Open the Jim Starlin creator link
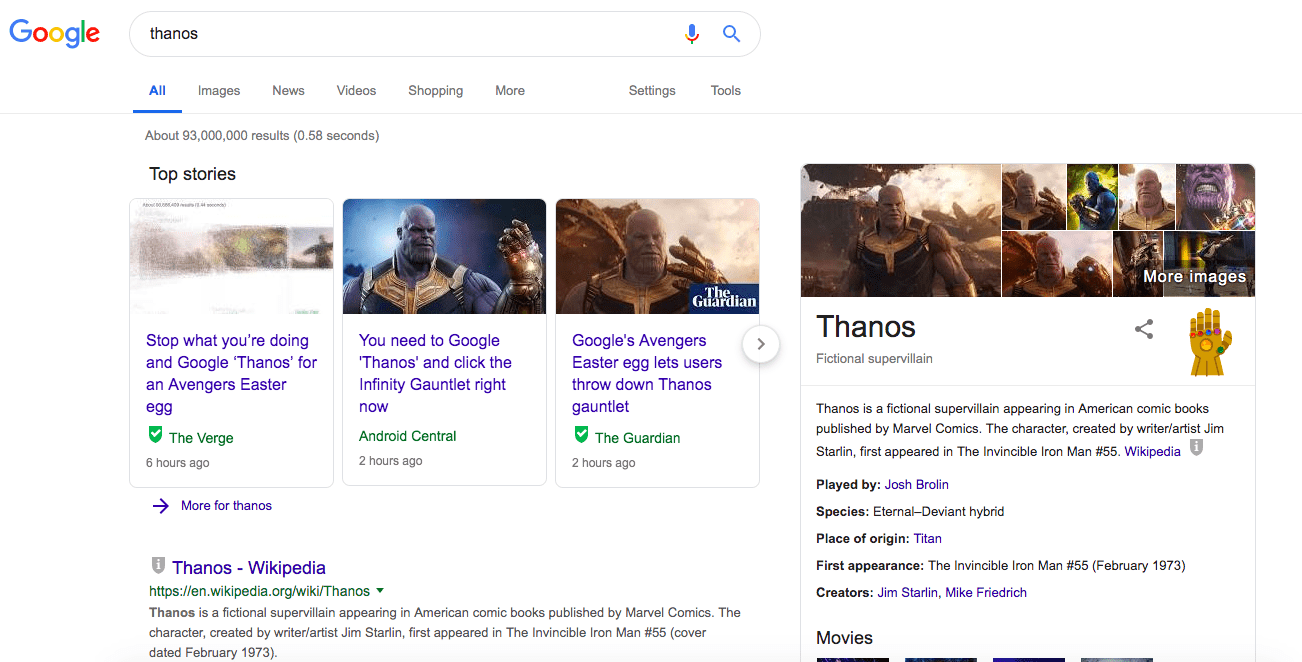Viewport: 1302px width, 662px height. [x=907, y=593]
